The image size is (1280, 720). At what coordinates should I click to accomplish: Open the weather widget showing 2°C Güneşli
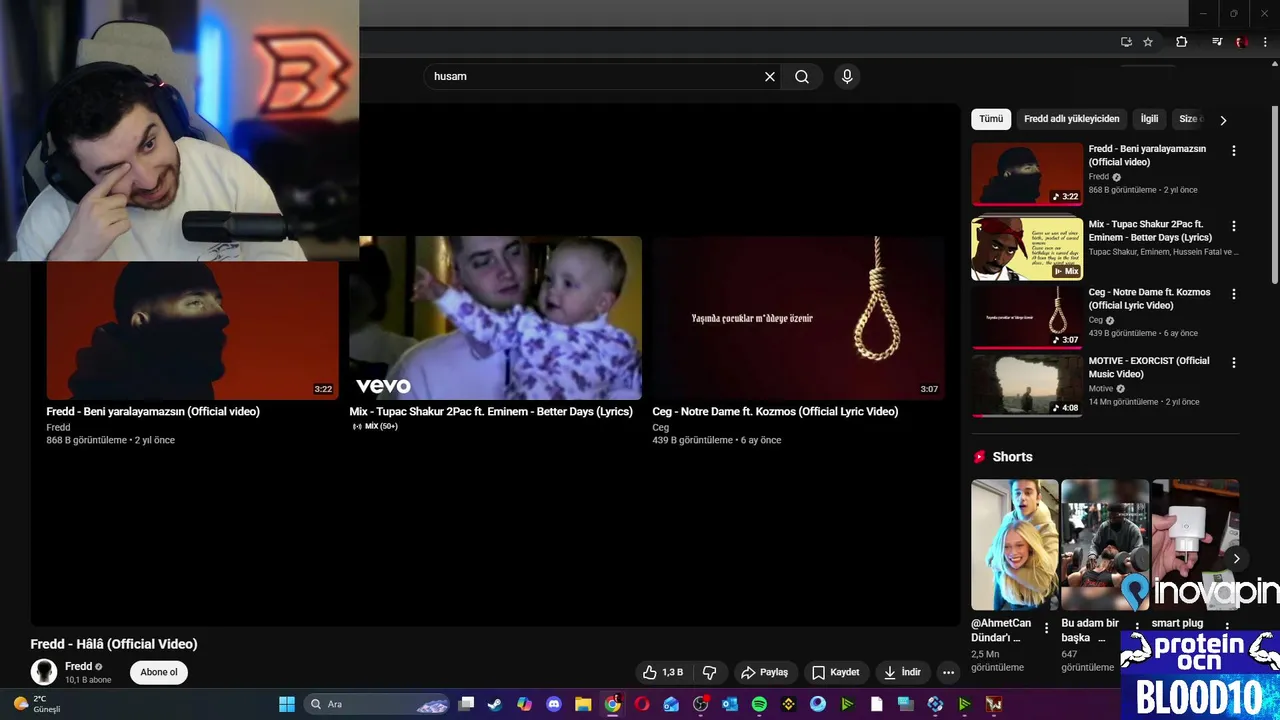[36, 704]
